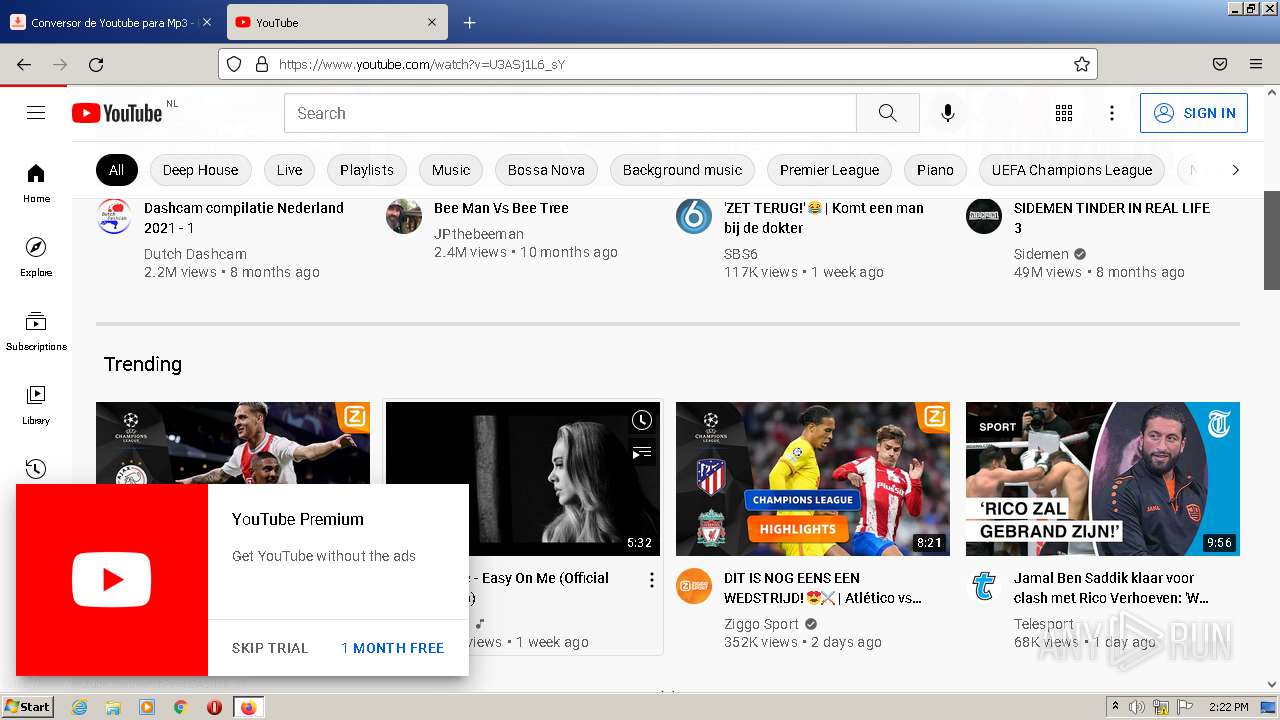
Task: Open volume control in system tray
Action: [1137, 707]
